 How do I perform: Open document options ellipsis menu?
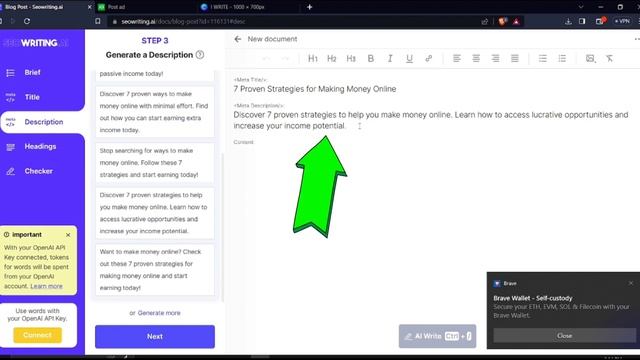click(x=637, y=39)
